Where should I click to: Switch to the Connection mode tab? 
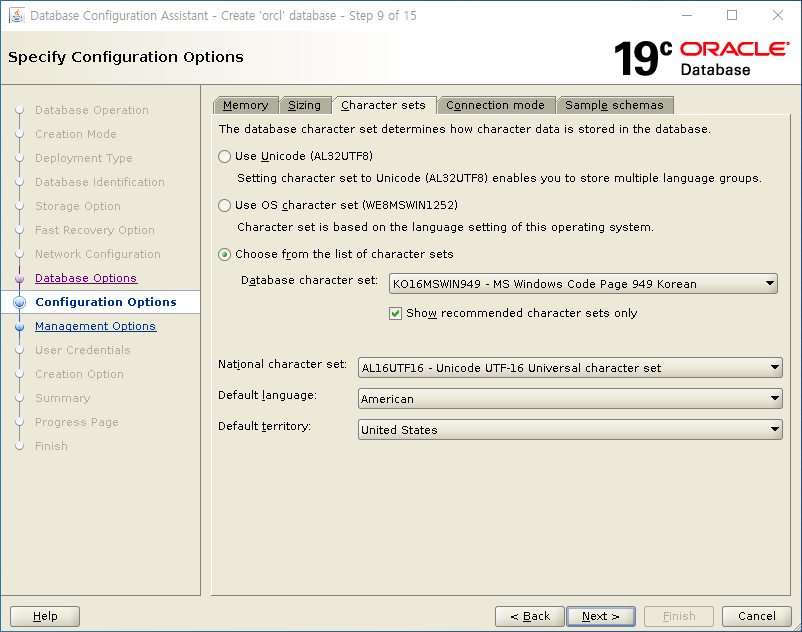pos(496,105)
